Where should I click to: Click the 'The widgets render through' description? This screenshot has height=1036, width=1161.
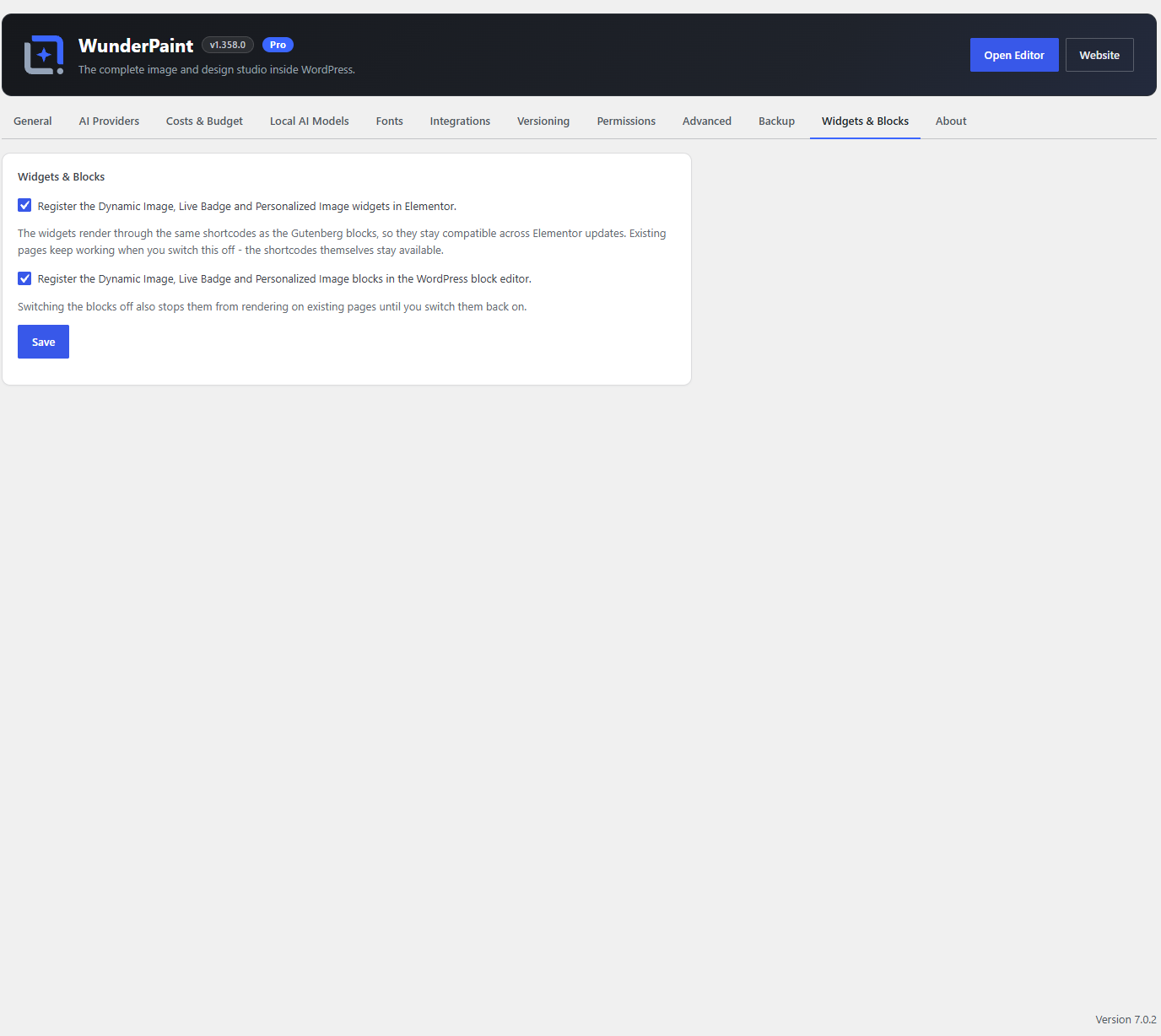[x=342, y=242]
